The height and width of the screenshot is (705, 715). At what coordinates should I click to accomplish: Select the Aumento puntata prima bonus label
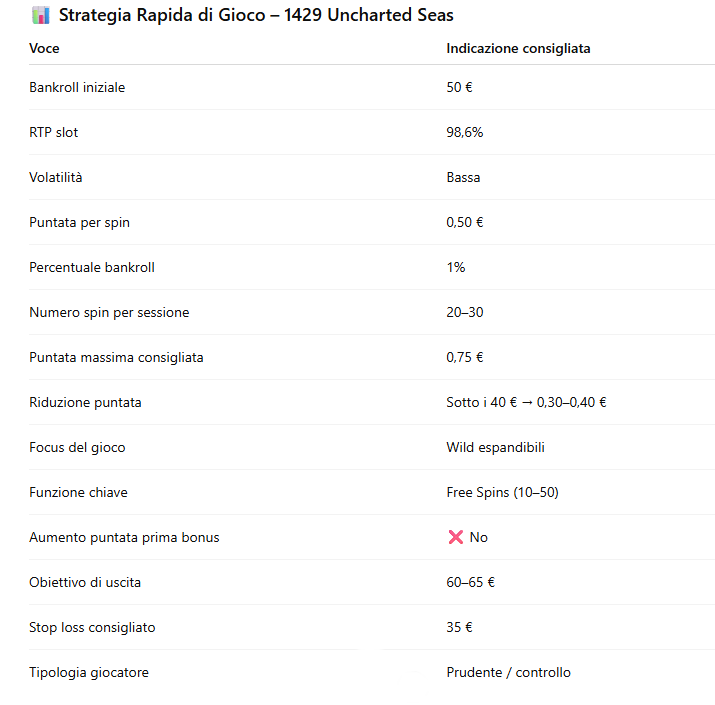(124, 538)
